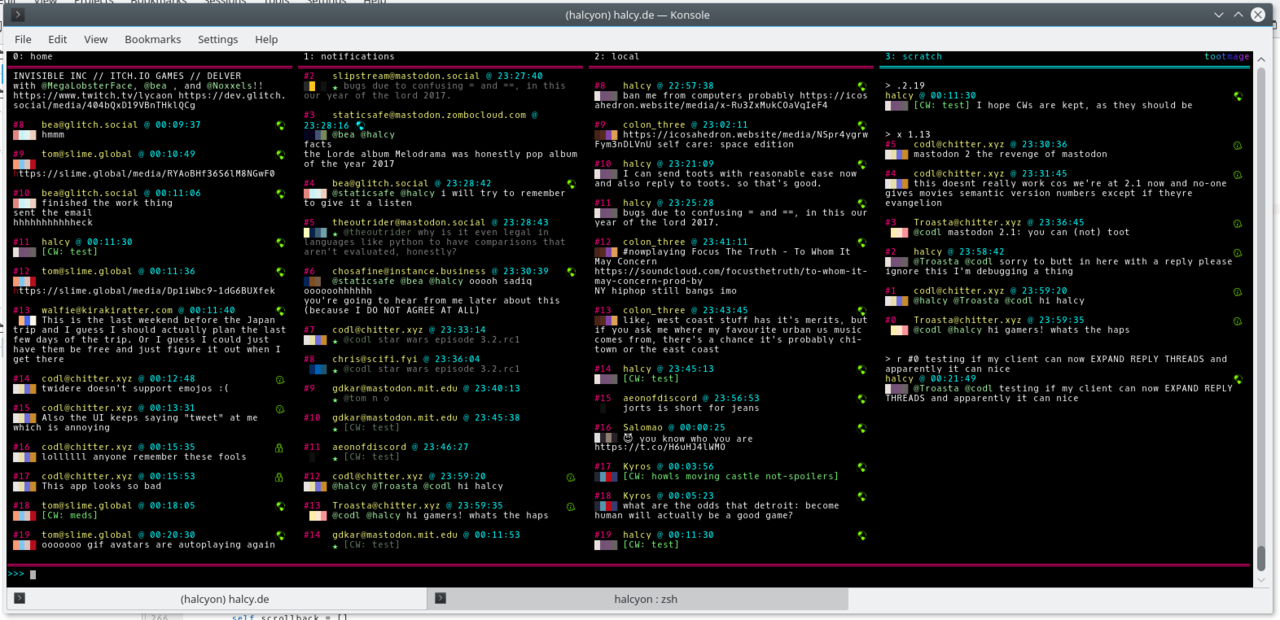The image size is (1280, 620).
Task: Click globe icon on Kyros 00:03:56 toot
Action: coord(861,467)
